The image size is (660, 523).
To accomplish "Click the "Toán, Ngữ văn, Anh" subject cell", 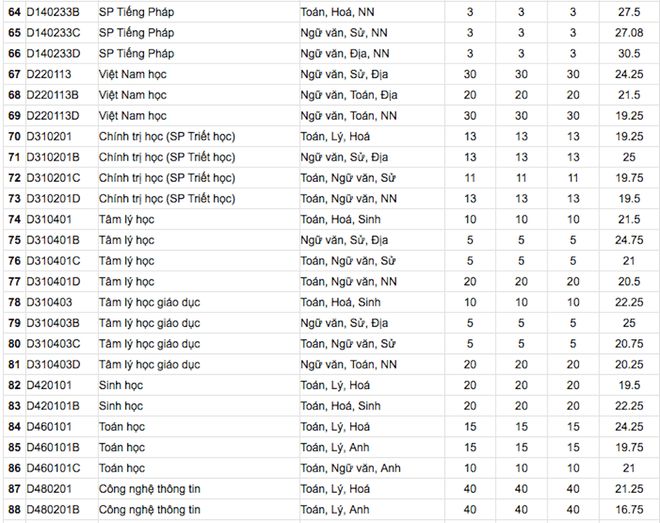I will click(x=351, y=468).
